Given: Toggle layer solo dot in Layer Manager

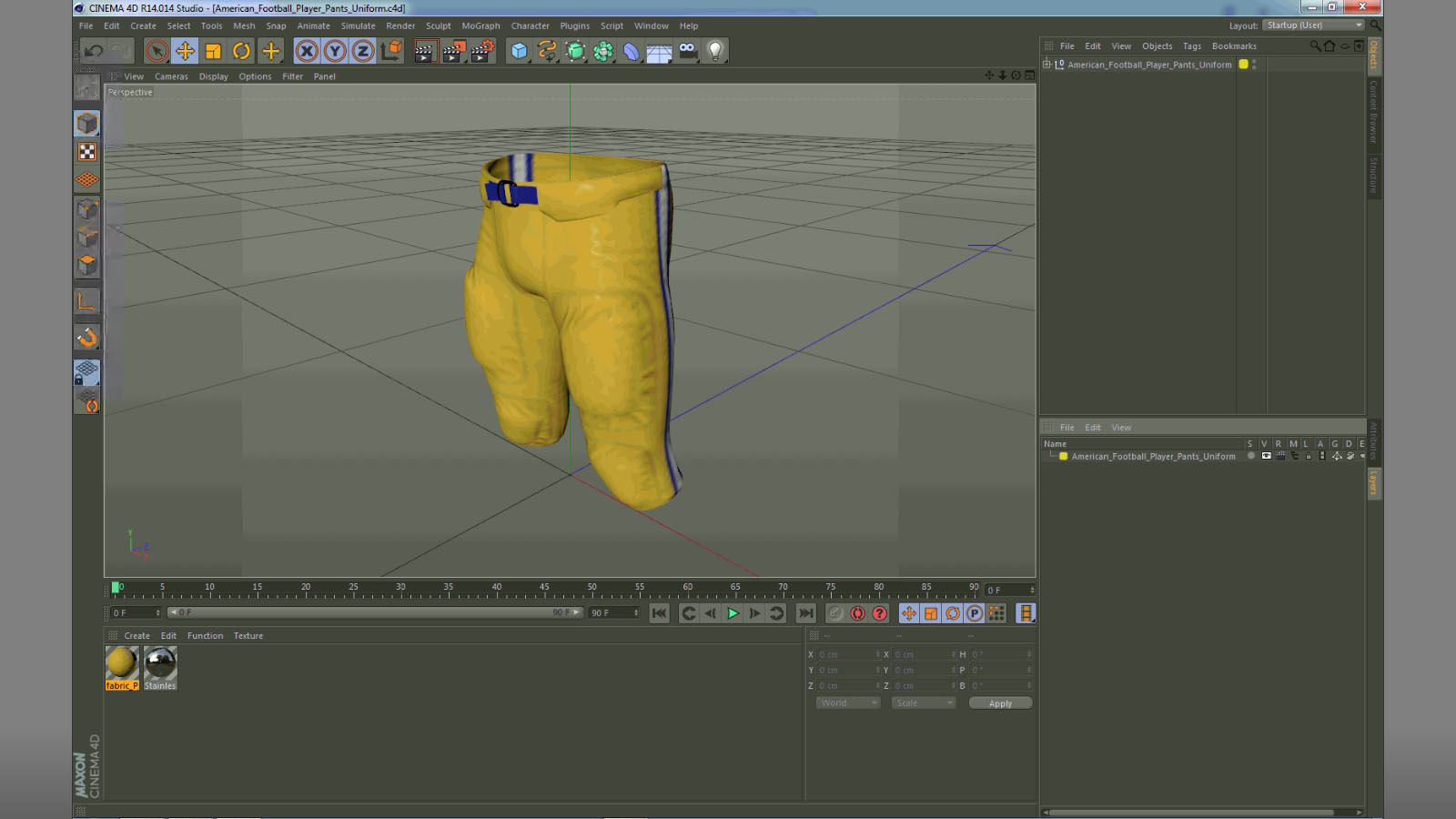Looking at the screenshot, I should pos(1251,456).
